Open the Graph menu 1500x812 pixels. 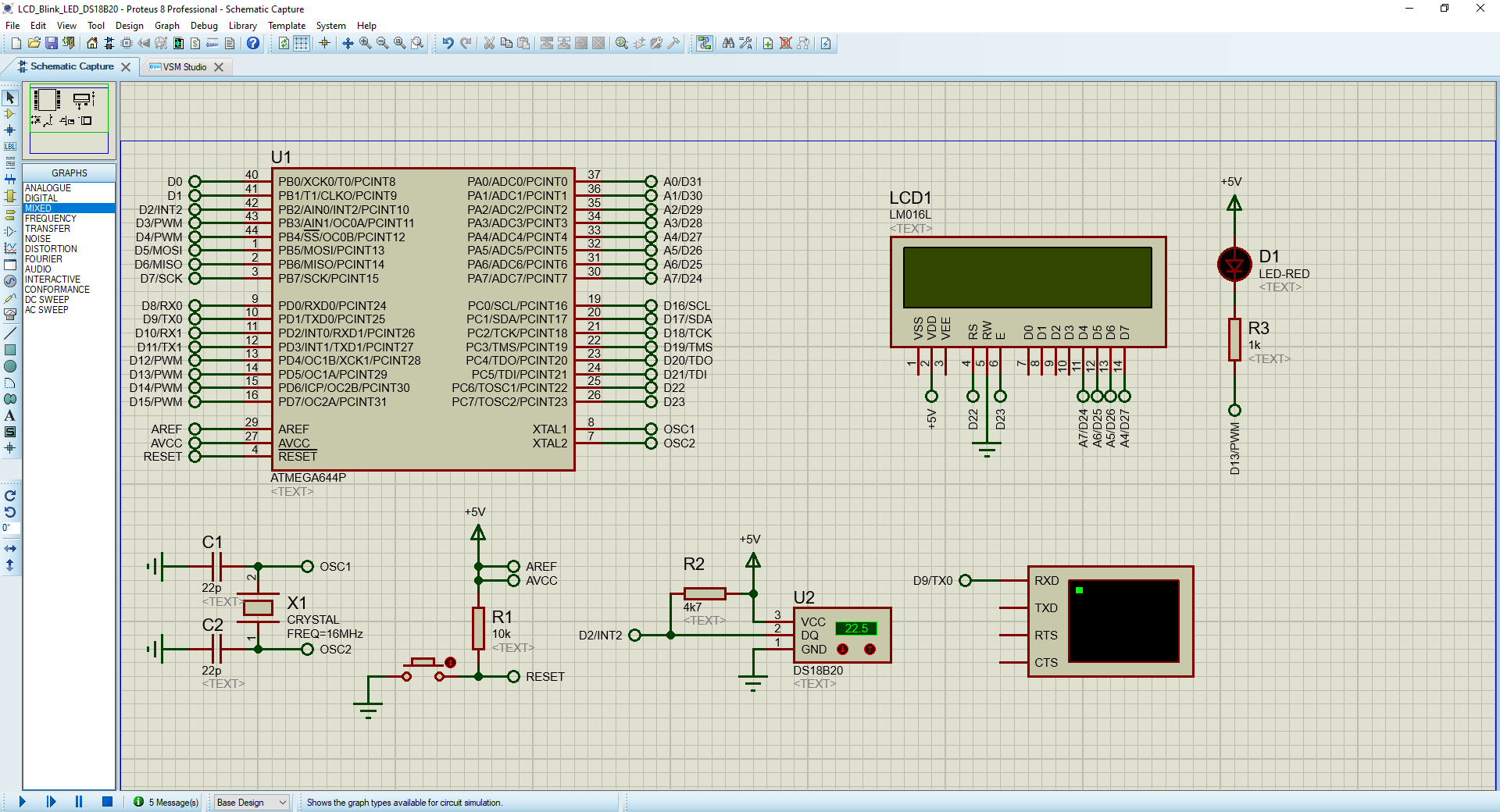coord(167,26)
